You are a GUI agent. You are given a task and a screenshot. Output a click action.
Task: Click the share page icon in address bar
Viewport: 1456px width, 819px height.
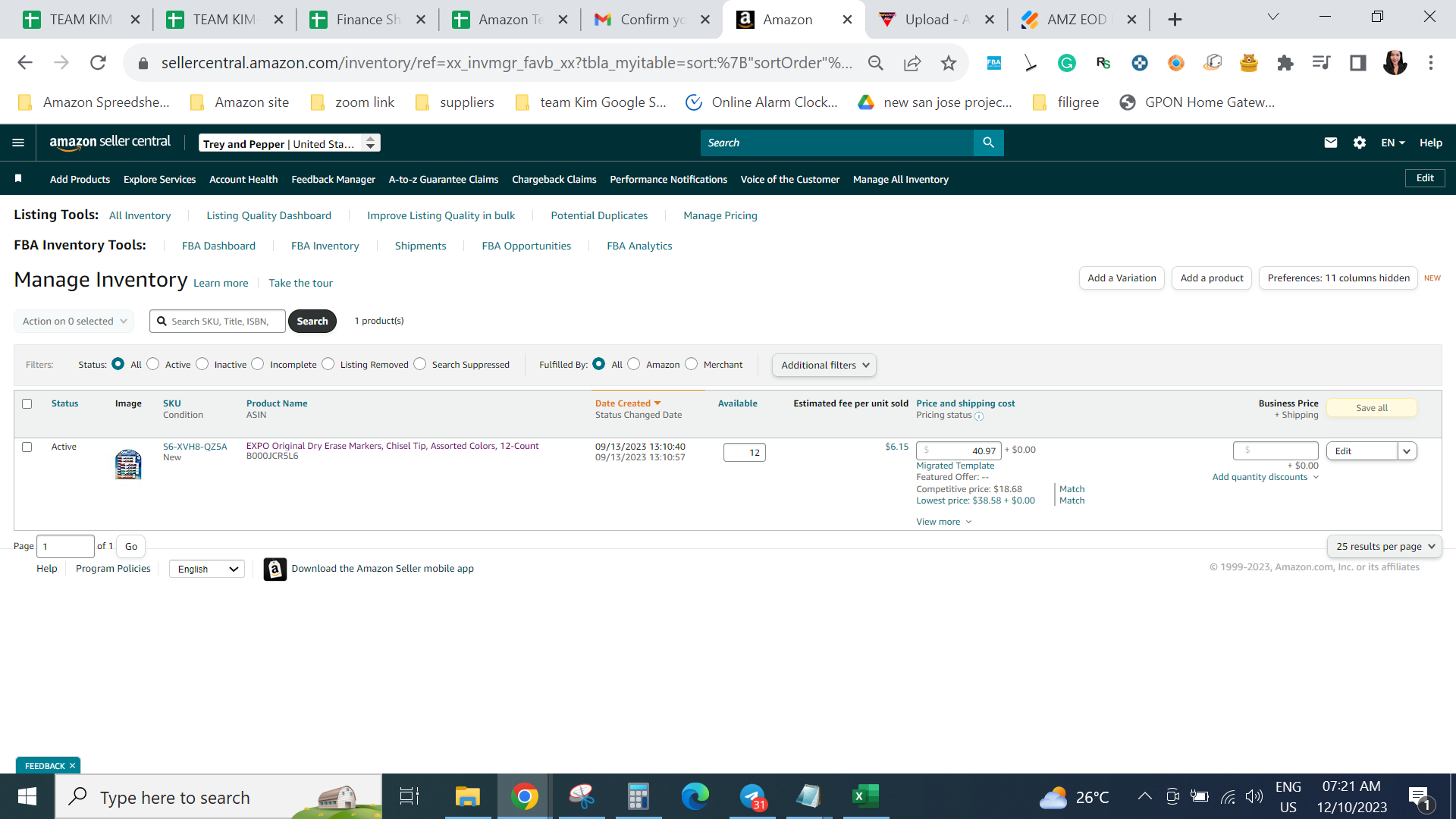(x=912, y=63)
